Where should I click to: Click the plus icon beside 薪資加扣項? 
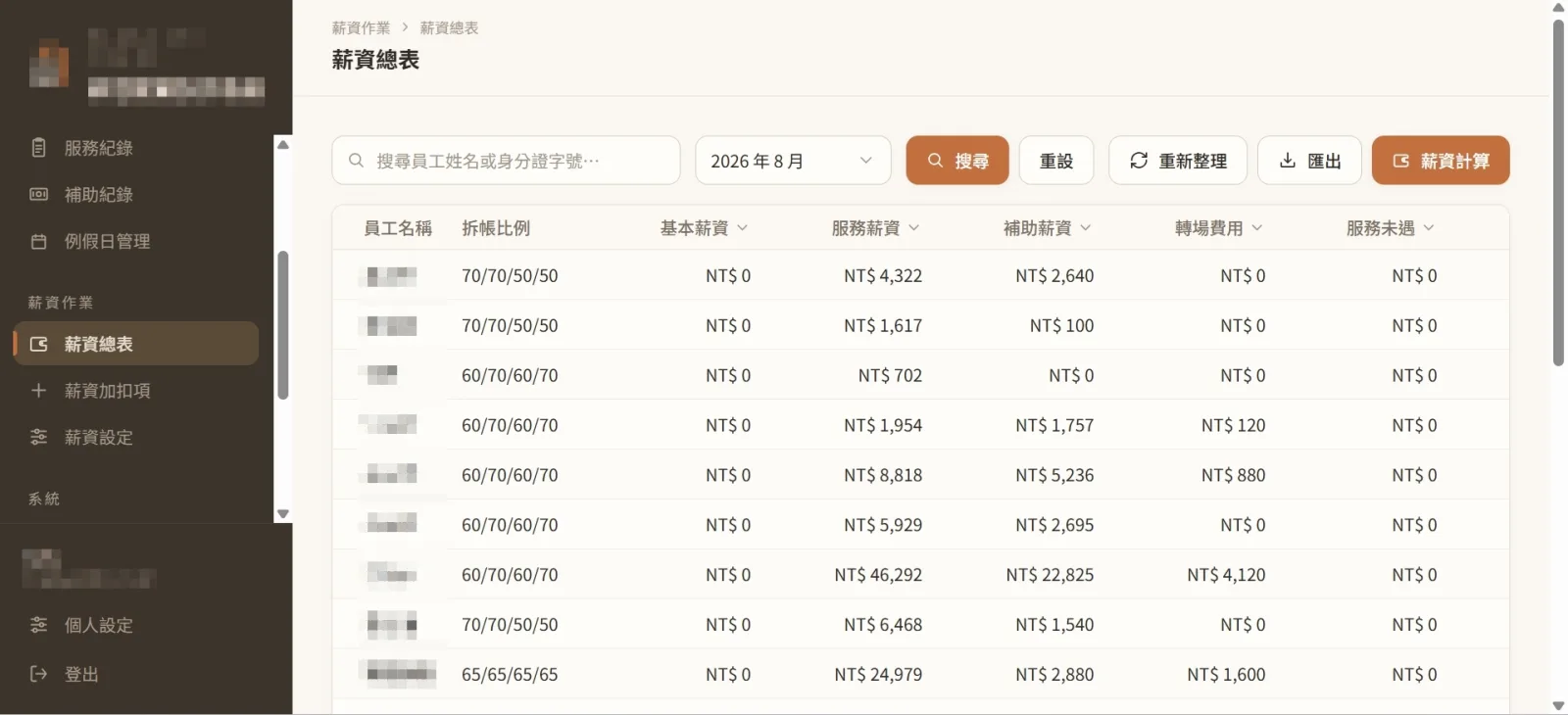[x=38, y=391]
